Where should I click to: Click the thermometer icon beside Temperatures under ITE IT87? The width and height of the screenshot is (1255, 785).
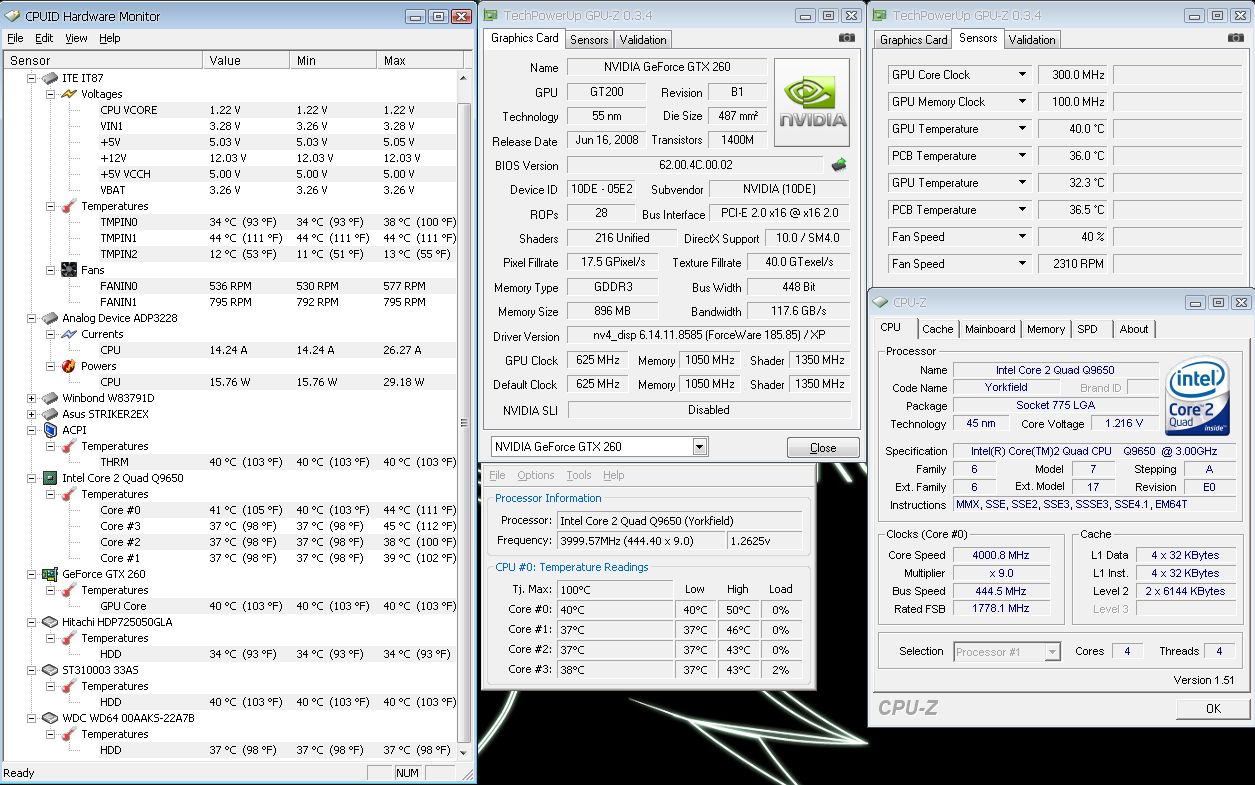[x=69, y=206]
